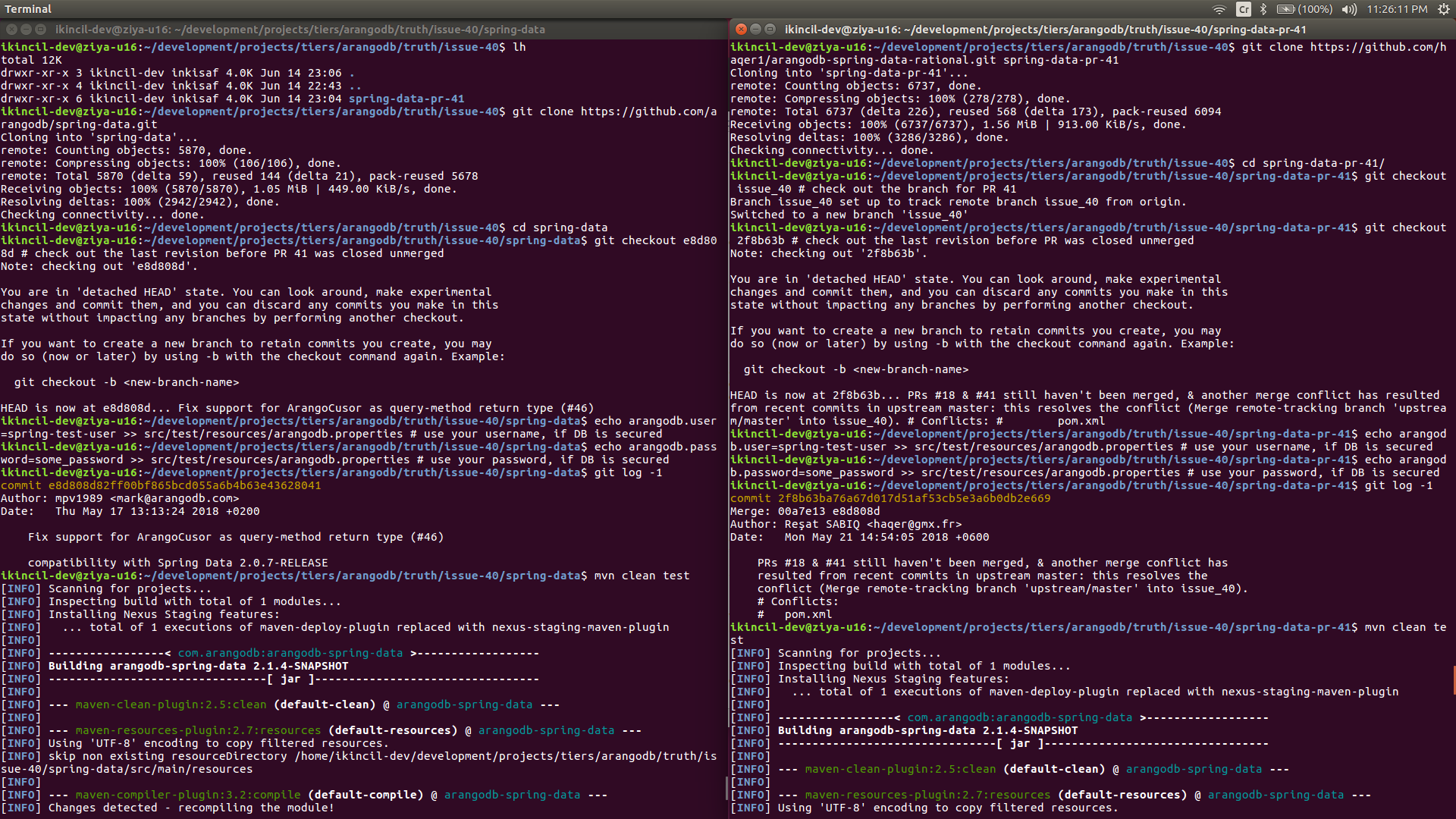Click 'total 12K' line in left terminal
Image resolution: width=1456 pixels, height=819 pixels.
click(32, 60)
